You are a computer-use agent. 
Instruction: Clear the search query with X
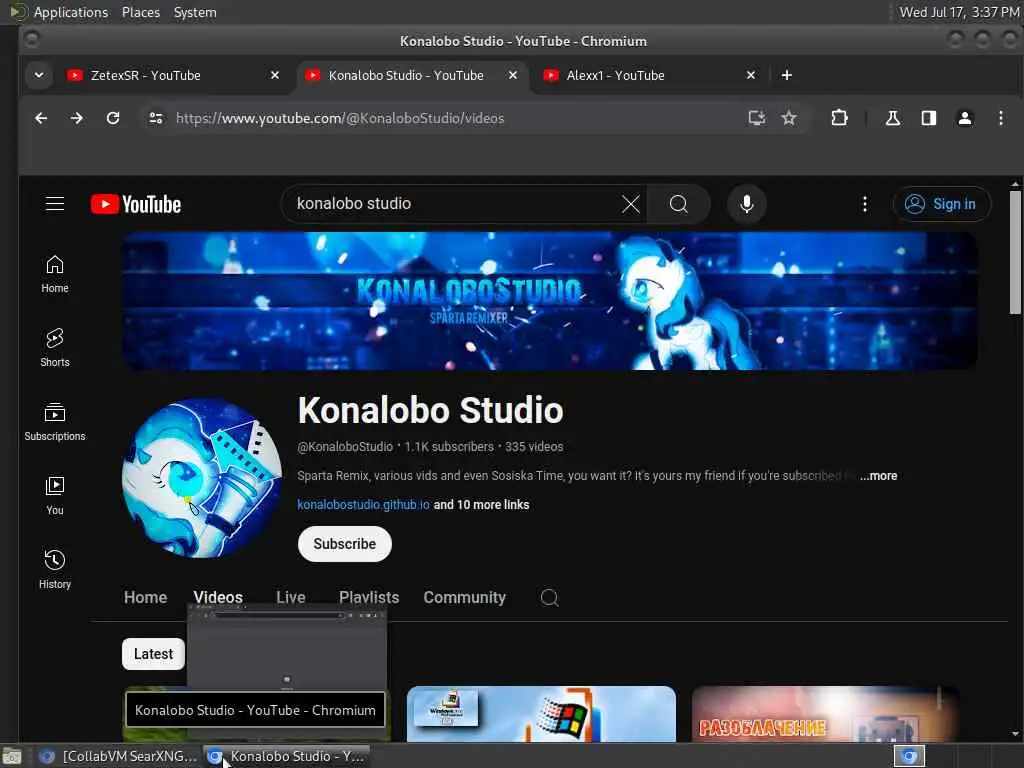tap(631, 204)
